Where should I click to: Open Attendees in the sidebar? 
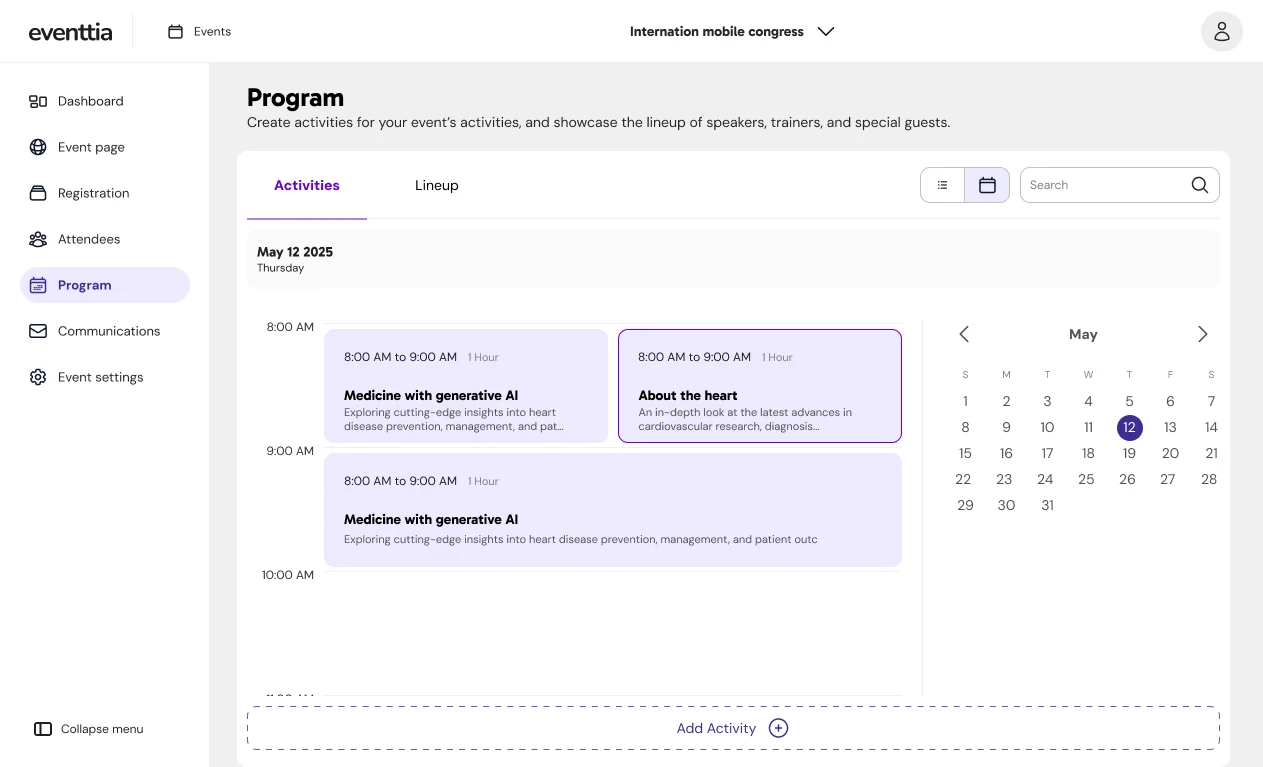click(105, 239)
